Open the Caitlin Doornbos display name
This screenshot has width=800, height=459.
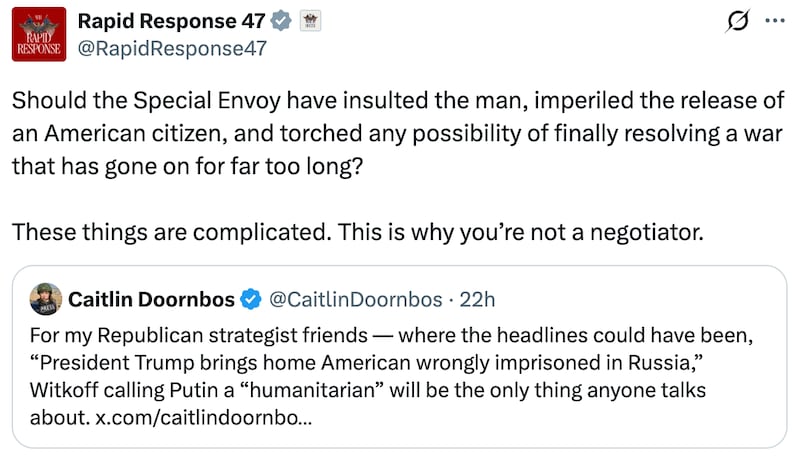pyautogui.click(x=152, y=299)
